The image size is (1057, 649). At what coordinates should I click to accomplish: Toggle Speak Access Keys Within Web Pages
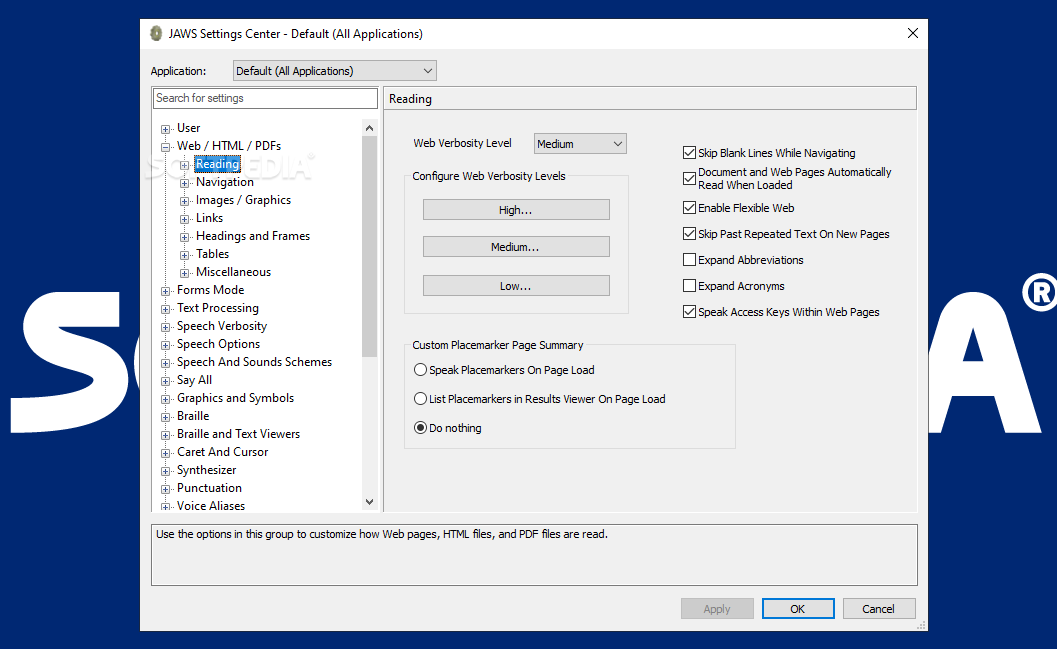pos(689,311)
